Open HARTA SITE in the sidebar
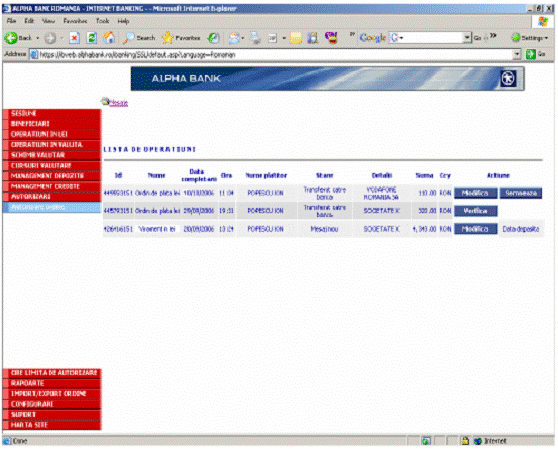The height and width of the screenshot is (450, 558). click(x=52, y=425)
